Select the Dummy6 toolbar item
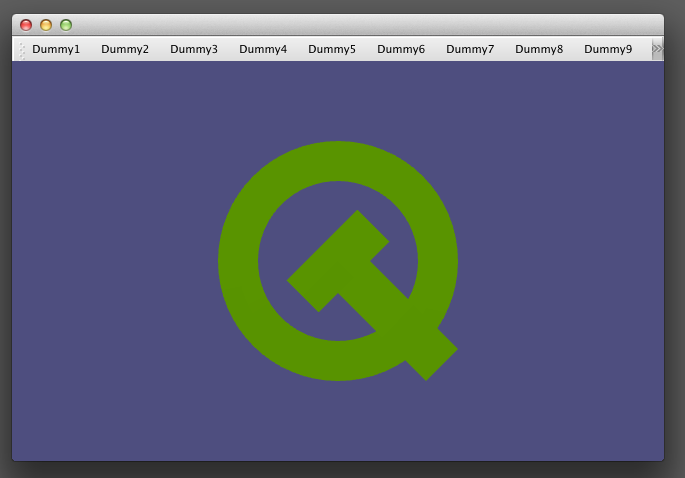Screen dimensions: 685x478 (x=401, y=49)
